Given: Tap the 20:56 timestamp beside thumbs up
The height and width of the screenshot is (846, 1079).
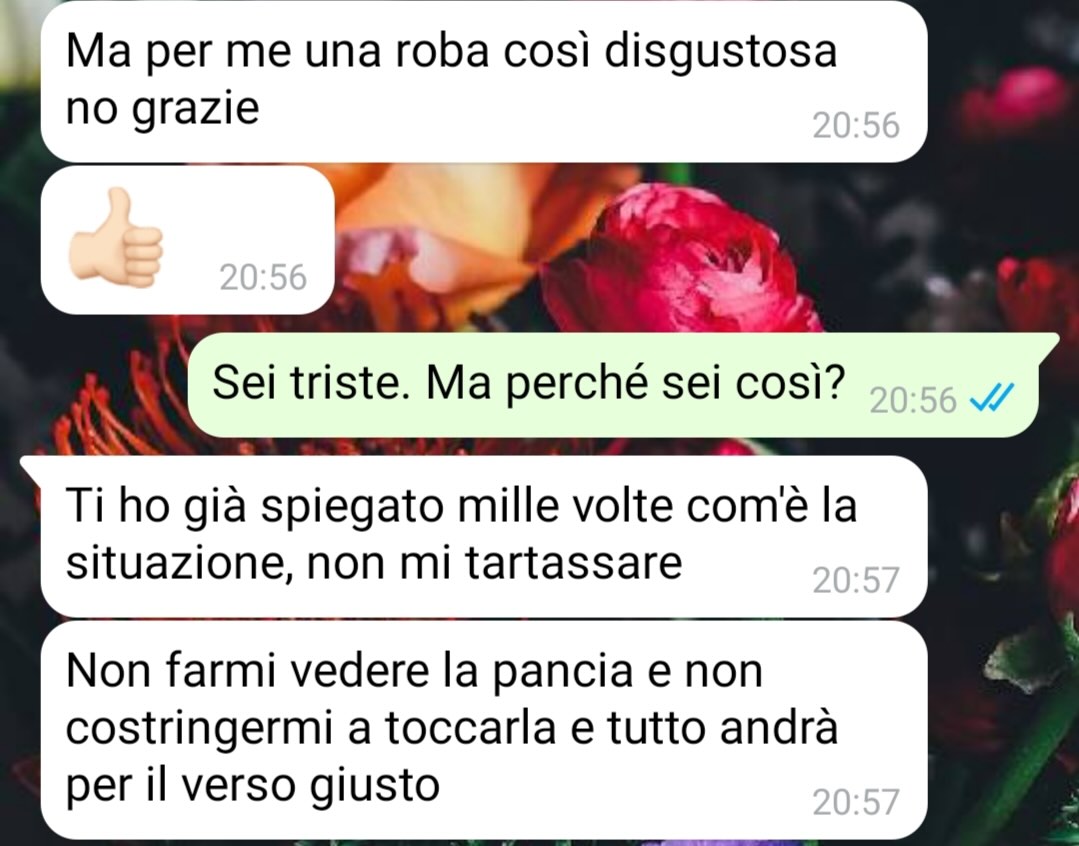Looking at the screenshot, I should click(263, 277).
